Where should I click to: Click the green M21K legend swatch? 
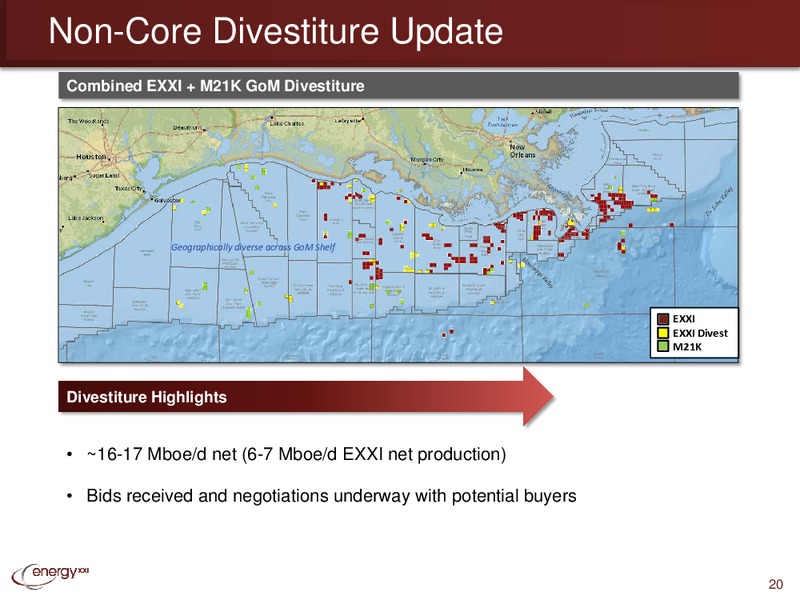click(663, 346)
